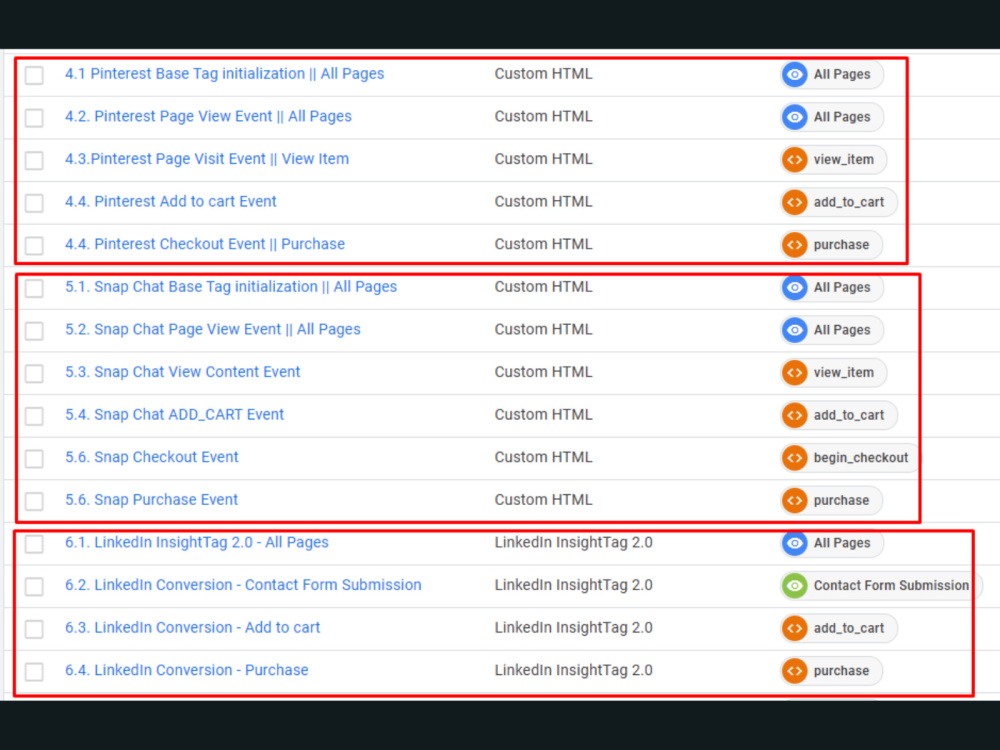This screenshot has width=1000, height=750.
Task: Click the code icon on Pinterest view_item trigger
Action: [x=794, y=159]
